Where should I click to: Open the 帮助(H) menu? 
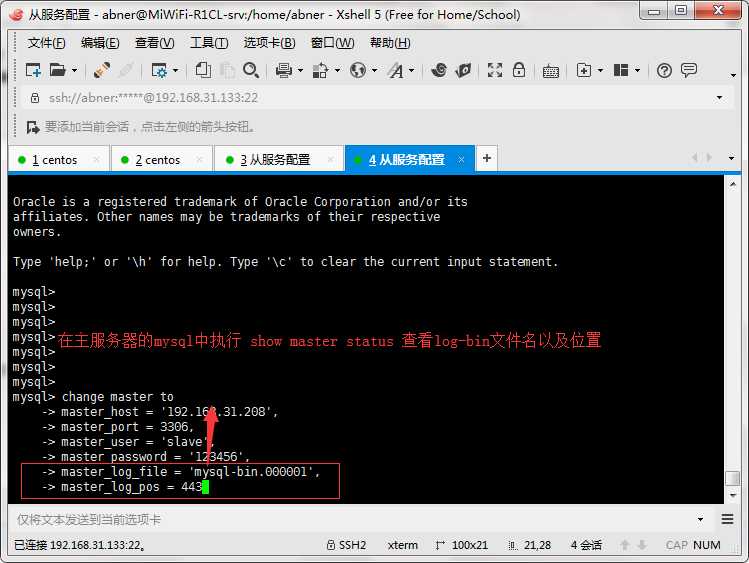click(390, 43)
